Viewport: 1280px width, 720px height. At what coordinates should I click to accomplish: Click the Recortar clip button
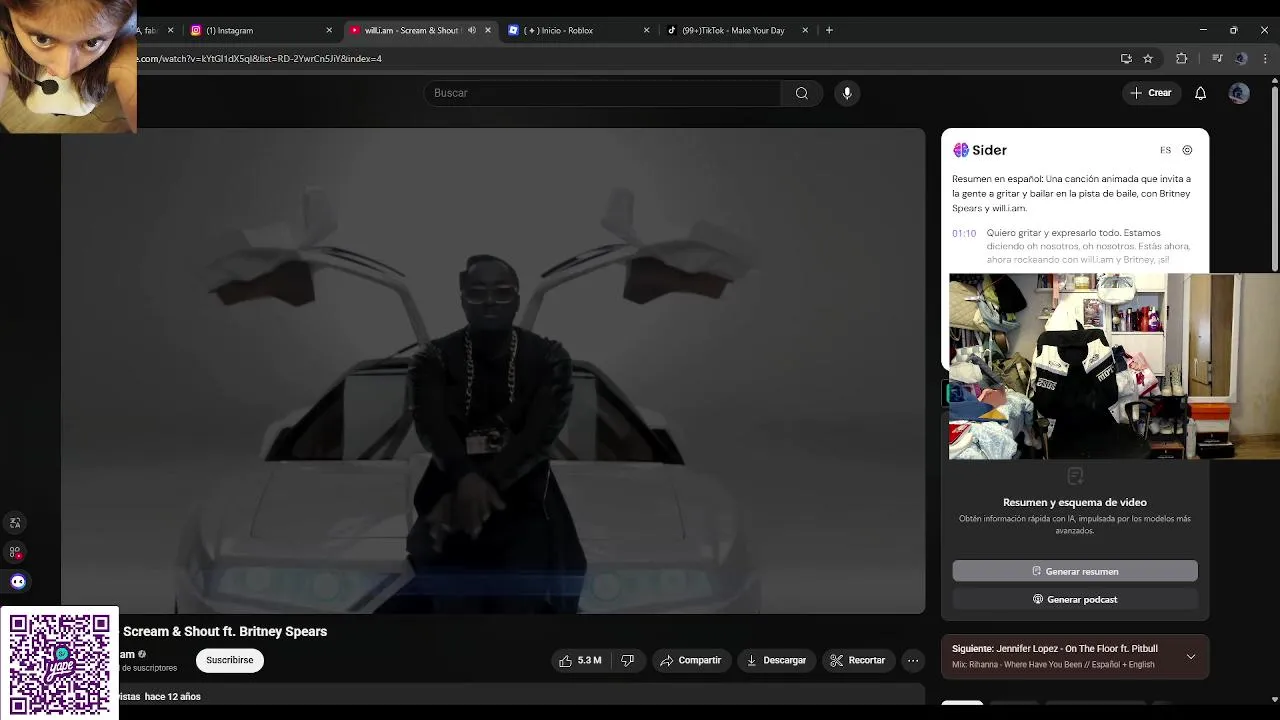[858, 660]
